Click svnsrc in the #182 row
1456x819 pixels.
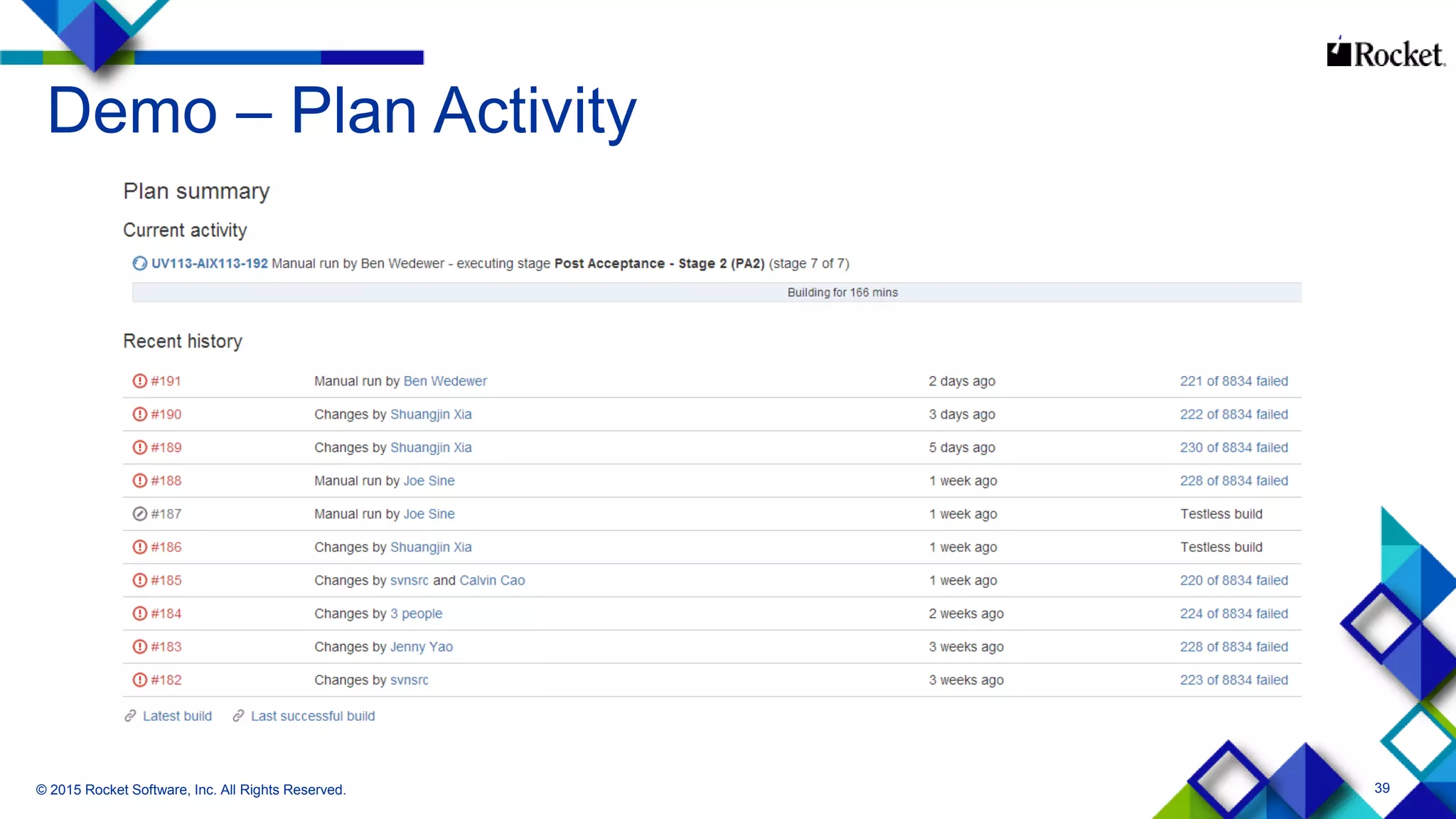tap(409, 680)
